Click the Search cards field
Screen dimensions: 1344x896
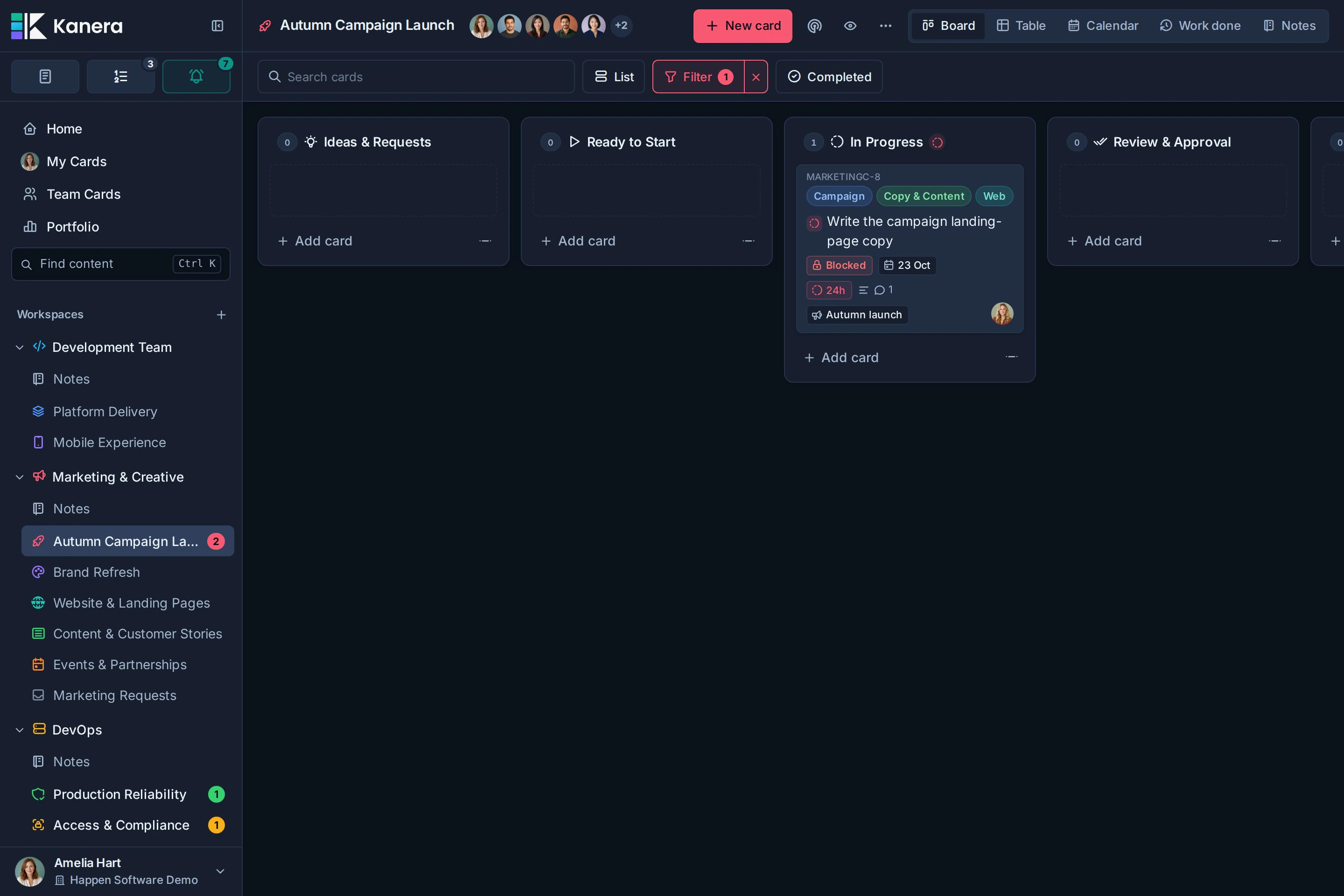click(416, 77)
